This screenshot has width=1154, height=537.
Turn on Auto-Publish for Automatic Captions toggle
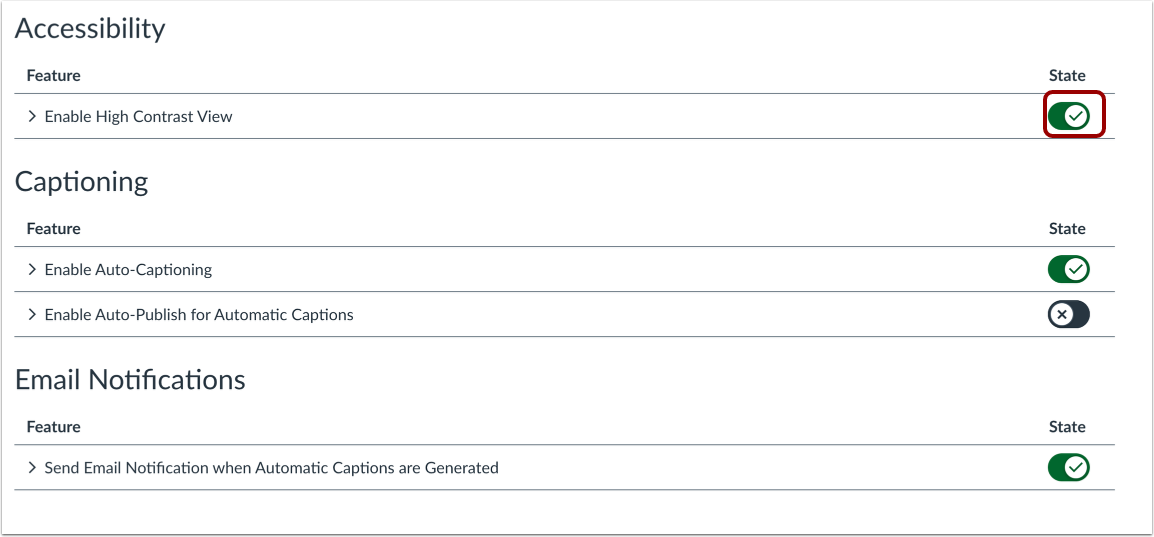(x=1068, y=315)
